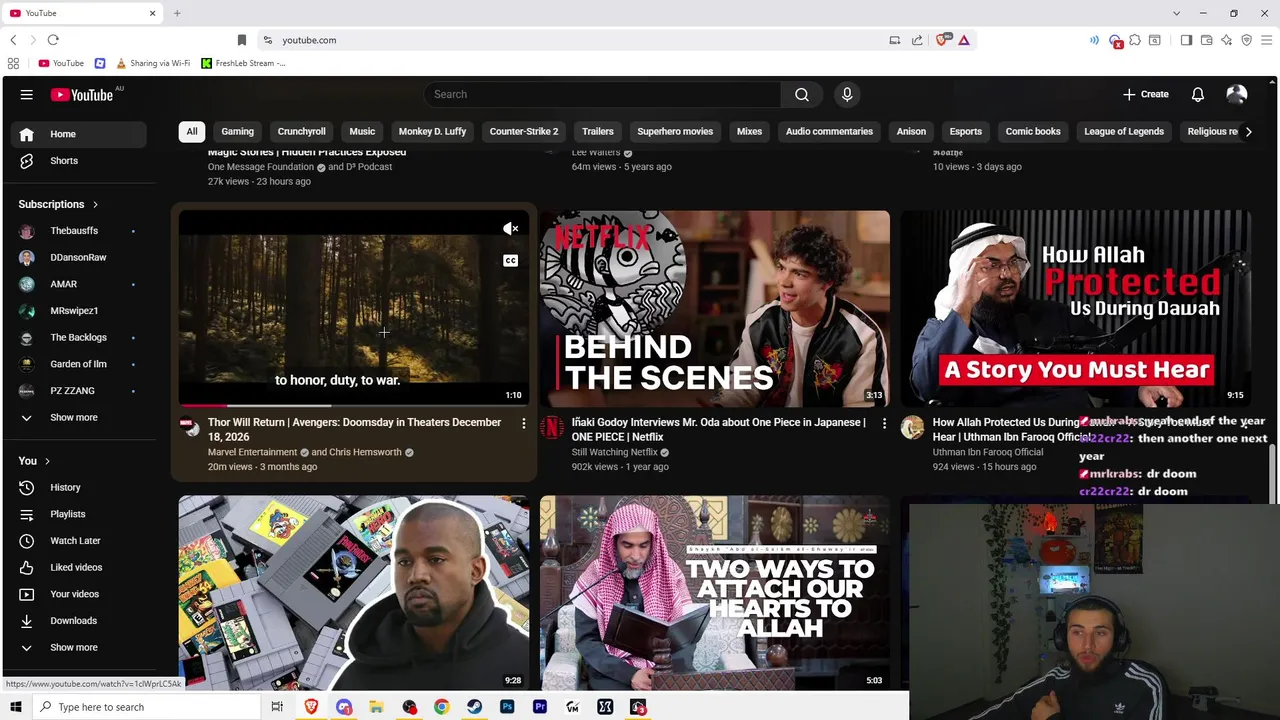This screenshot has height=720, width=1280.
Task: Select the All filter chip
Action: click(x=192, y=131)
